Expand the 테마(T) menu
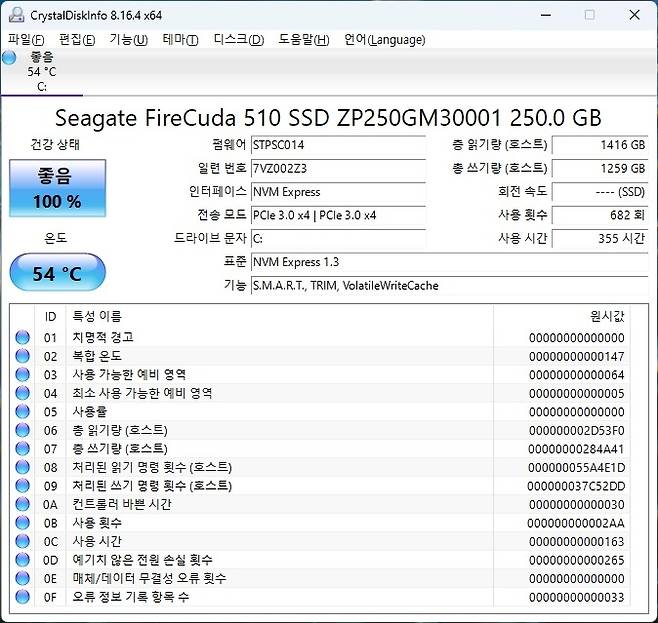Viewport: 658px width, 623px height. coord(180,40)
